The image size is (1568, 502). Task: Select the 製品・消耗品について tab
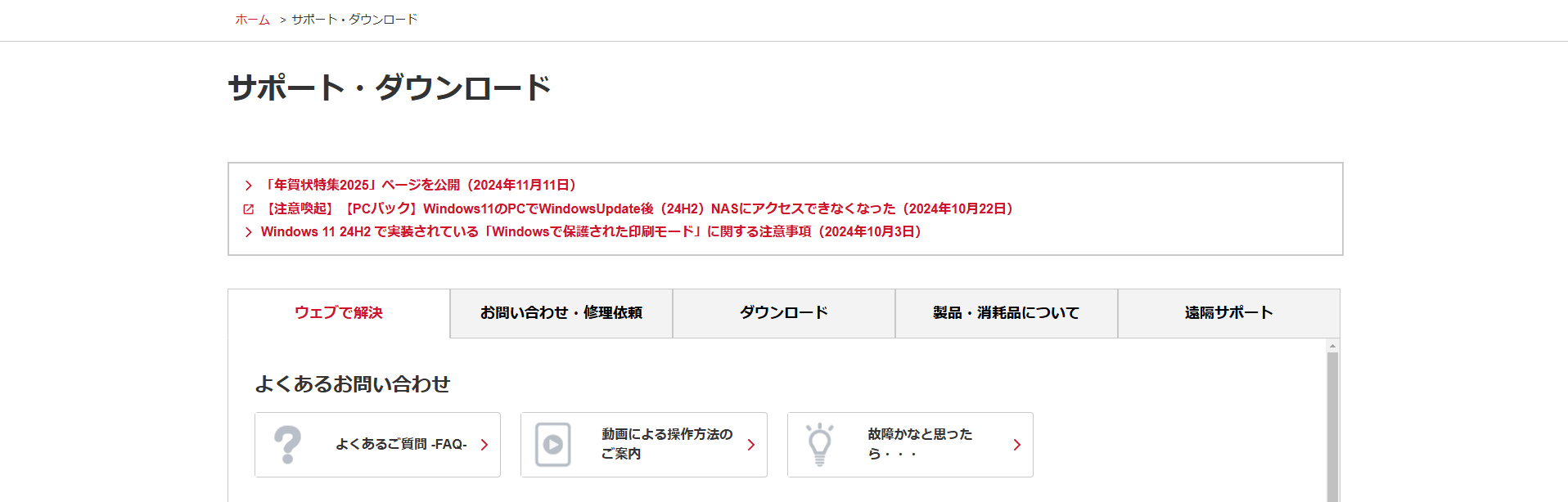click(x=1007, y=313)
